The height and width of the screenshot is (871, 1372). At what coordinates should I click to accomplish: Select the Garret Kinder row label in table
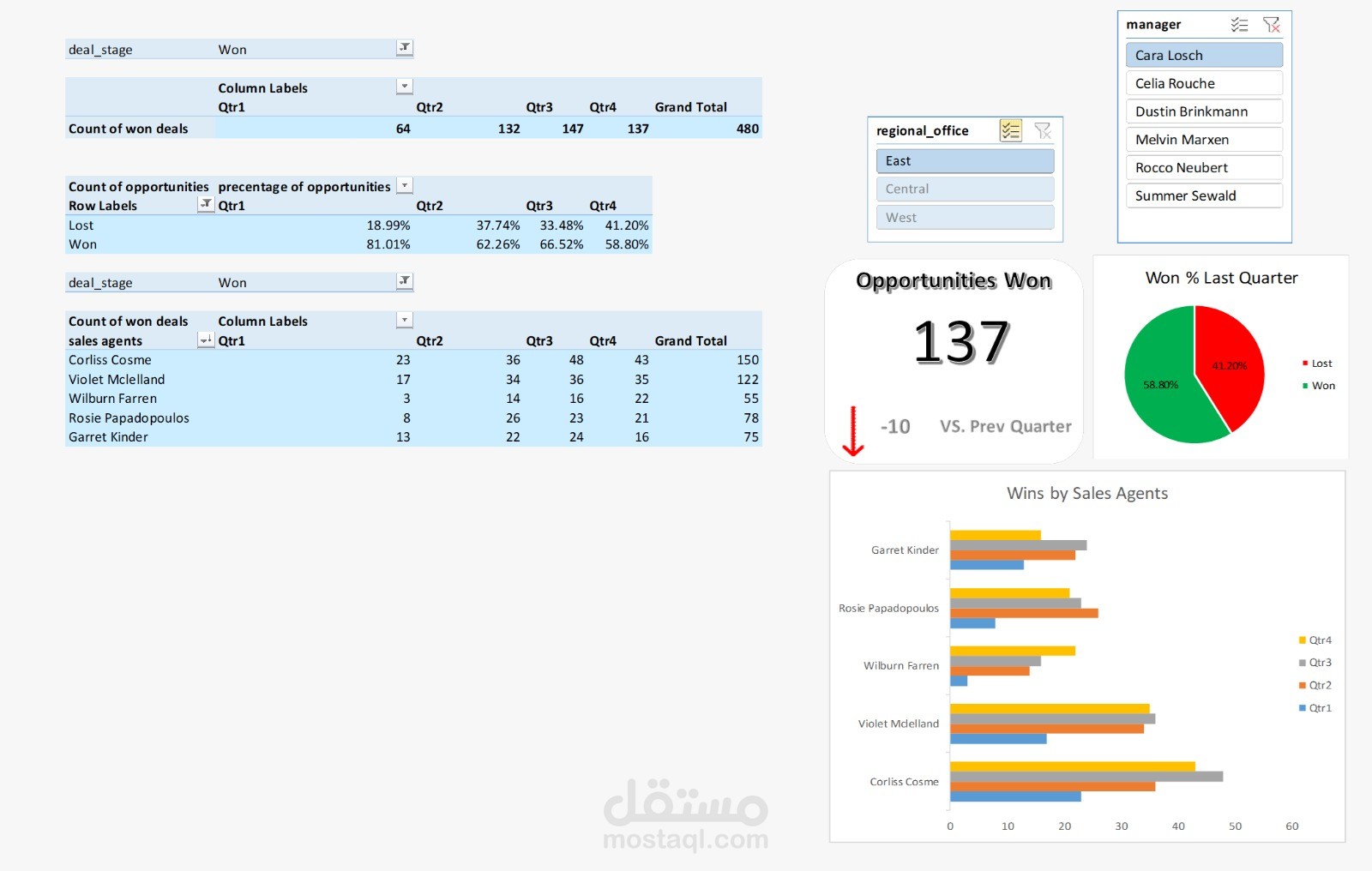pyautogui.click(x=108, y=437)
